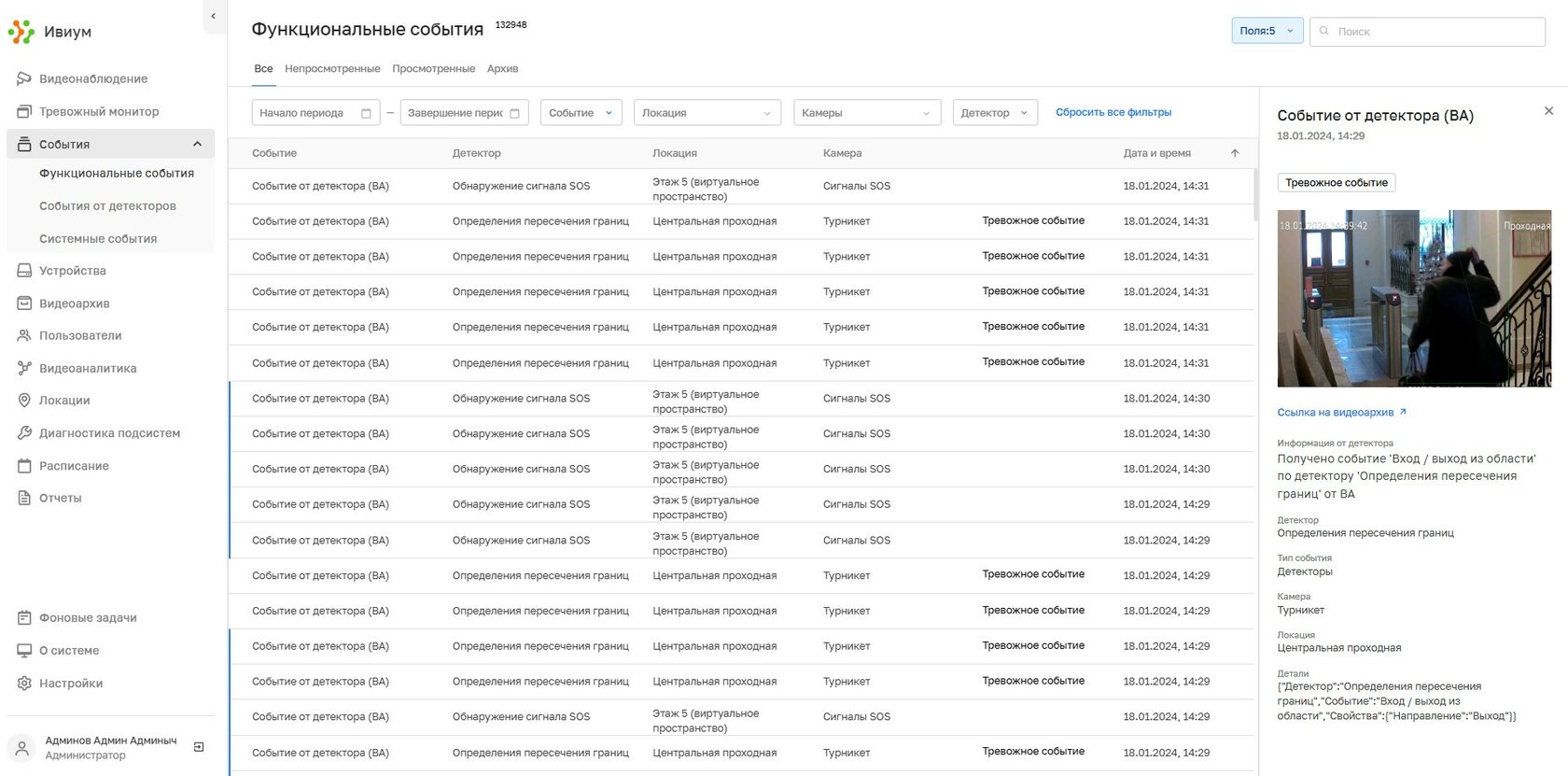Open Диагностика подсистем page

pyautogui.click(x=109, y=433)
